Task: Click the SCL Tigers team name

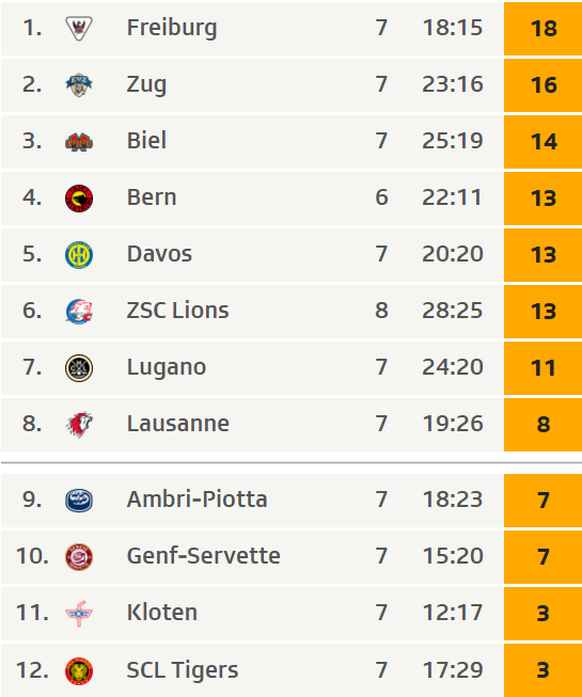Action: [x=182, y=670]
